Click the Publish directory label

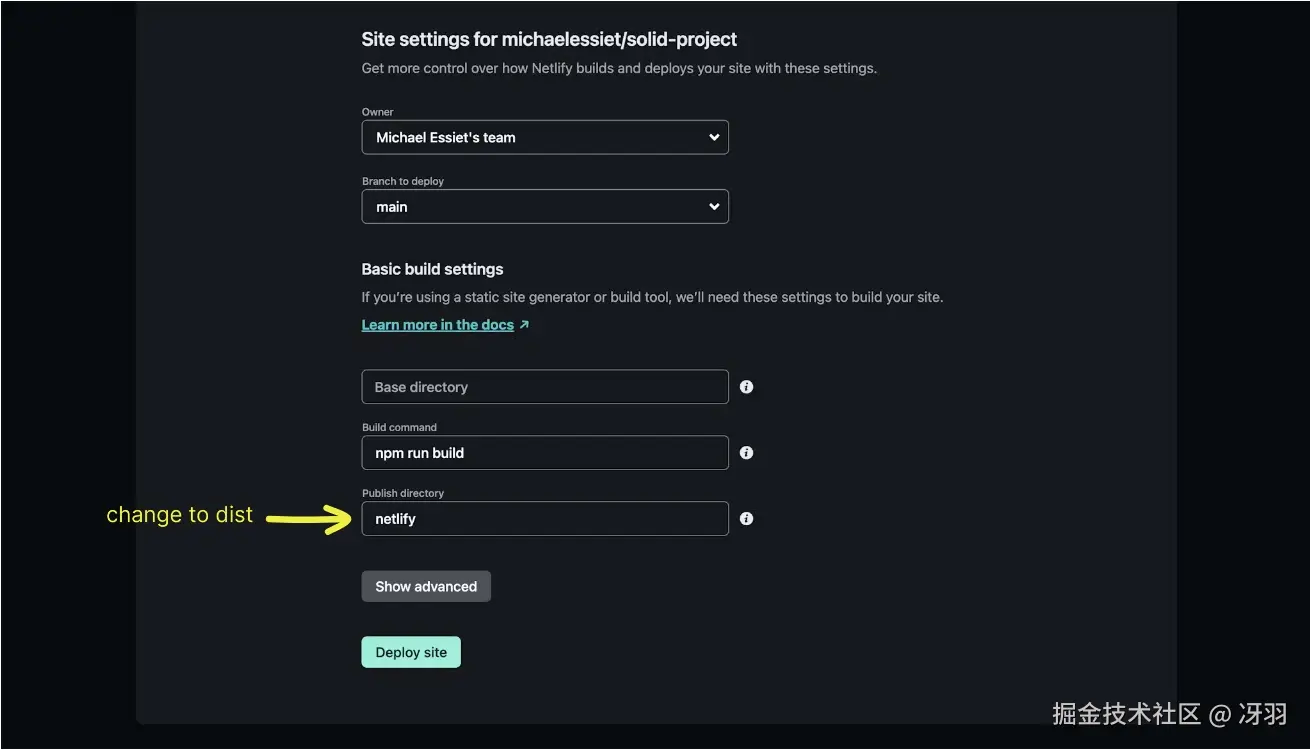click(x=403, y=493)
